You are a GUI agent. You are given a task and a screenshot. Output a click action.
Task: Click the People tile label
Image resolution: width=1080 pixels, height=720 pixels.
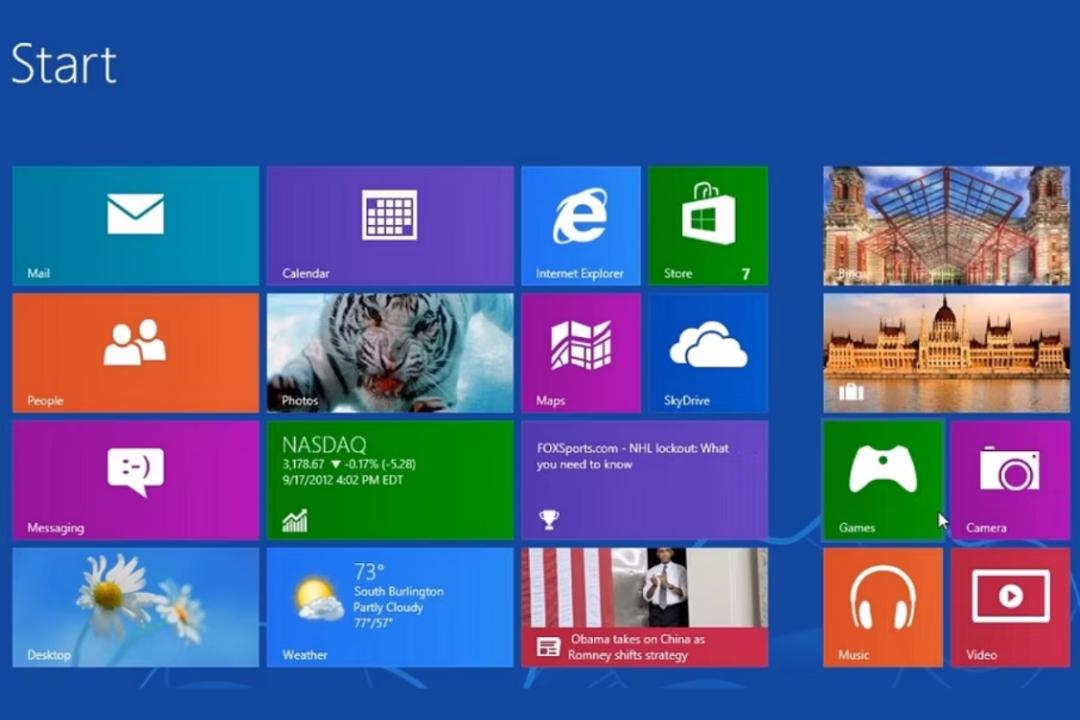tap(45, 400)
